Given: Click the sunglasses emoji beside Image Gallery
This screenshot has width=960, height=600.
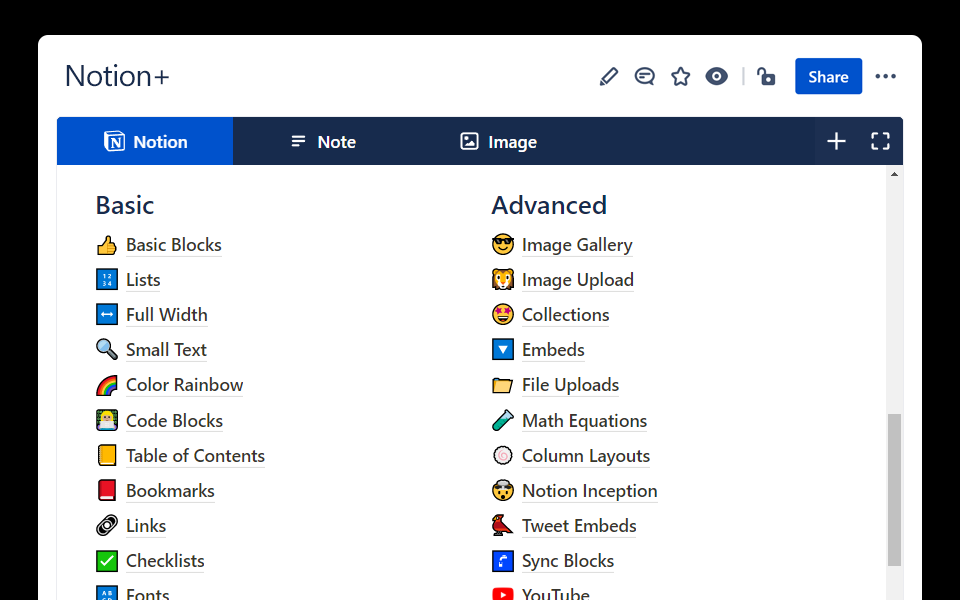Looking at the screenshot, I should (x=503, y=245).
